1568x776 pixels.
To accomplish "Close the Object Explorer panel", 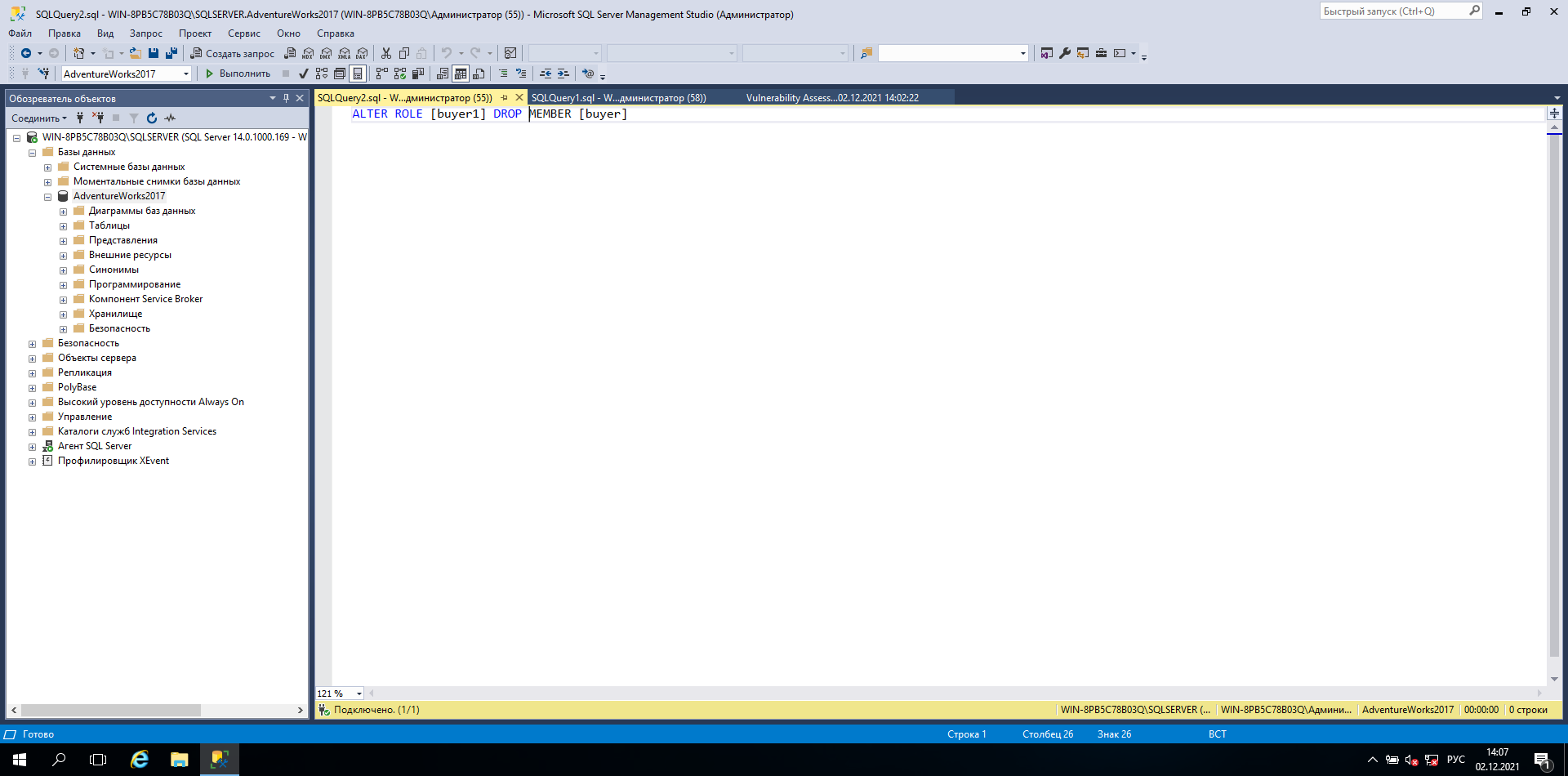I will click(300, 98).
